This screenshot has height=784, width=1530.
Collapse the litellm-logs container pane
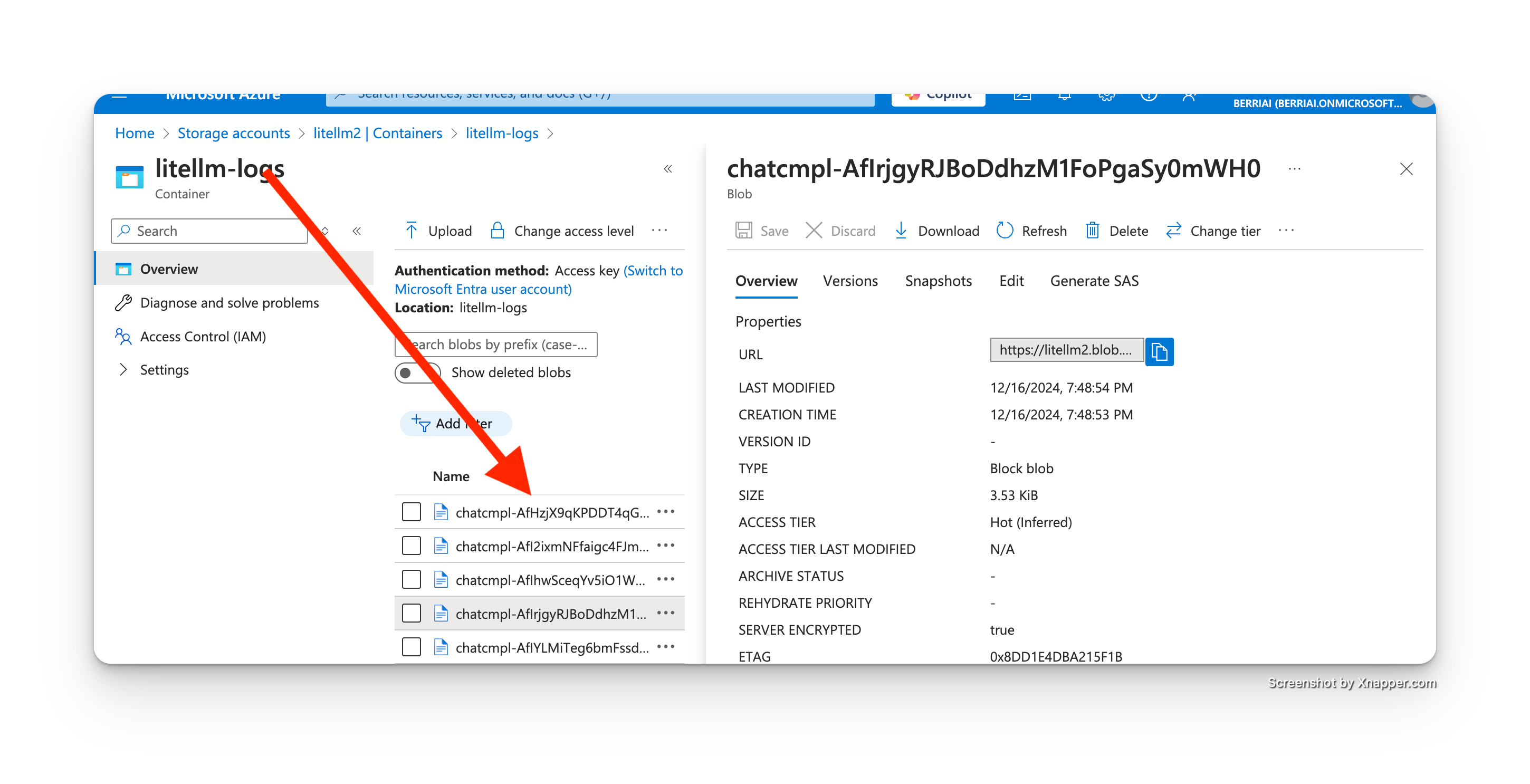tap(667, 169)
